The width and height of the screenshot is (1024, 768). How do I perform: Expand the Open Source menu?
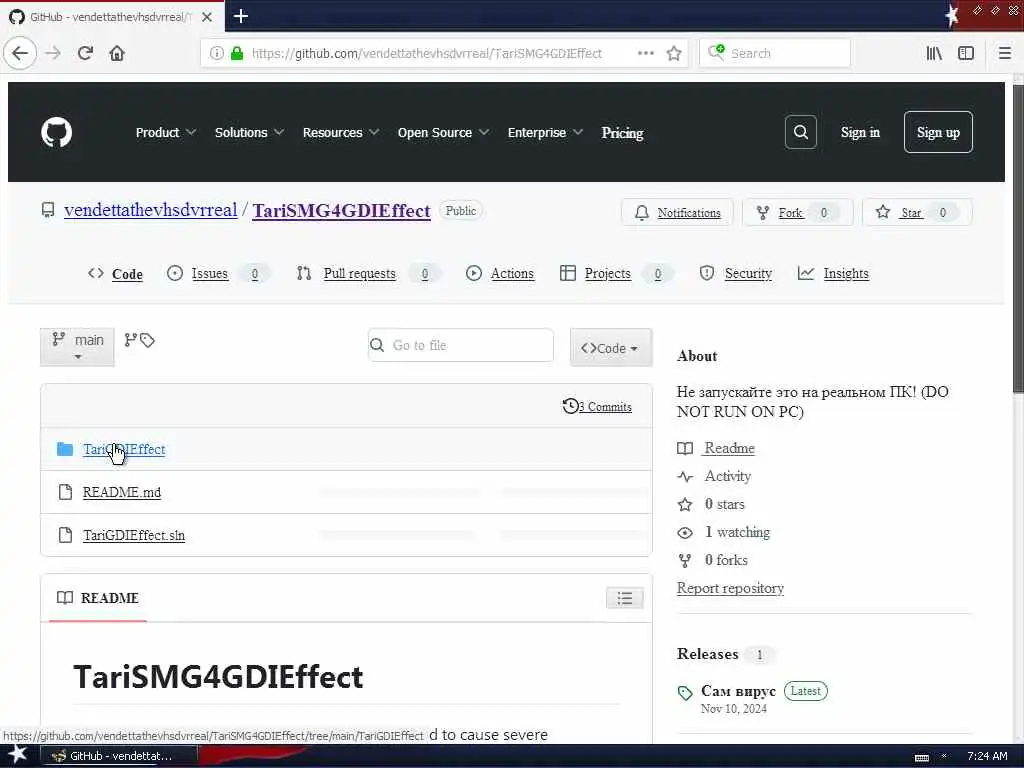pyautogui.click(x=443, y=133)
